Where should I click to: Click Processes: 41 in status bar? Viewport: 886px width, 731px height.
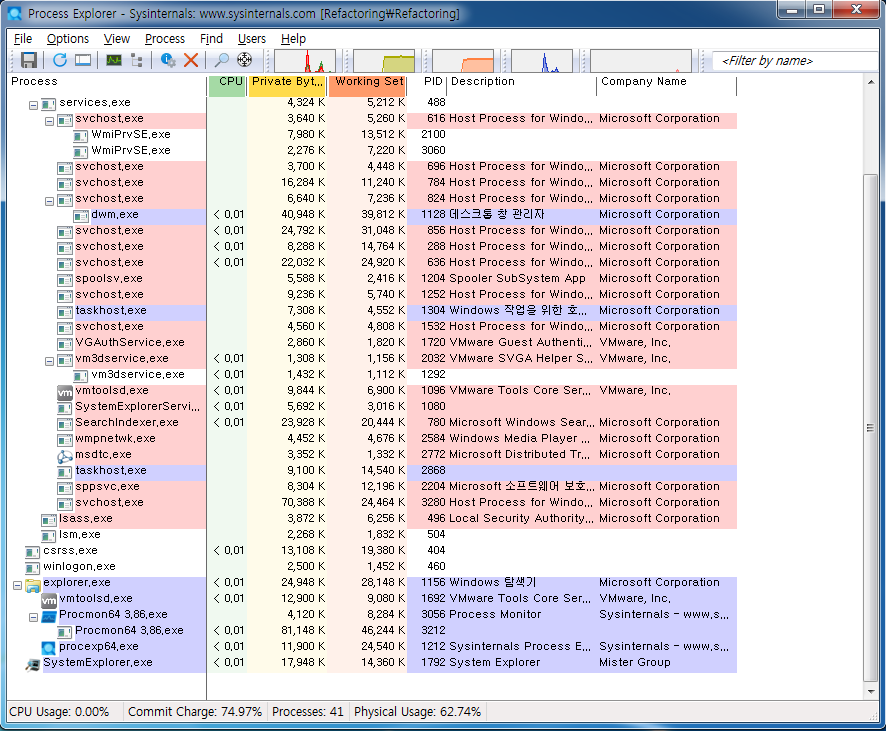pos(307,712)
